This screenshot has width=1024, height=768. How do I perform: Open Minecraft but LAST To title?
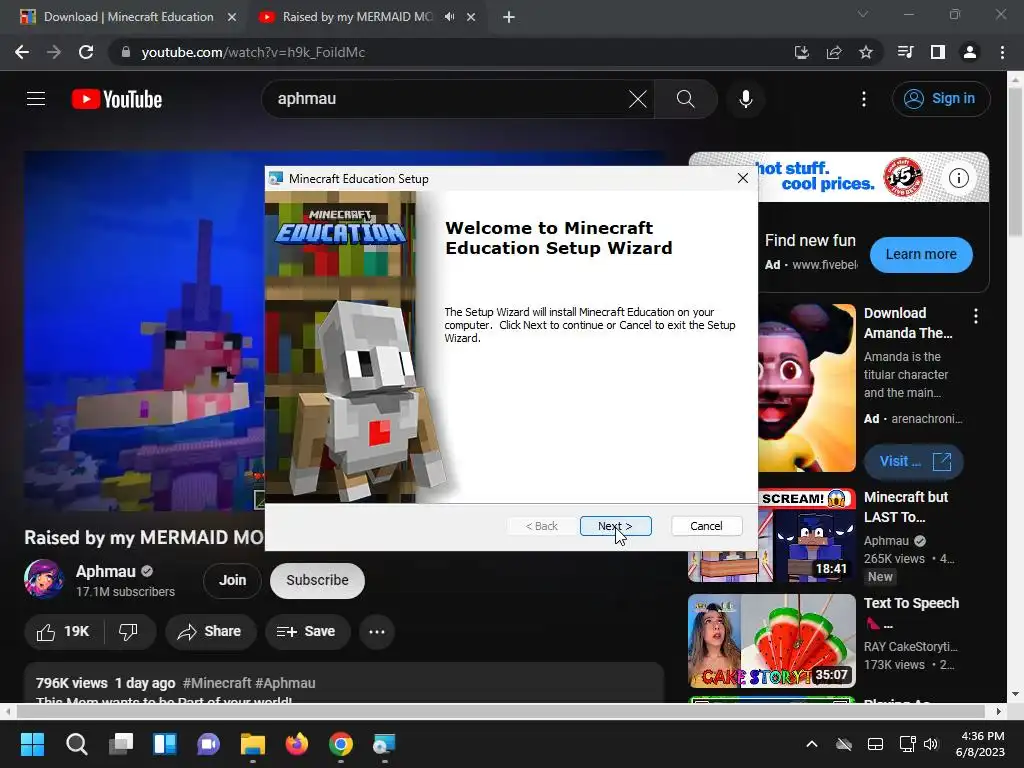906,507
